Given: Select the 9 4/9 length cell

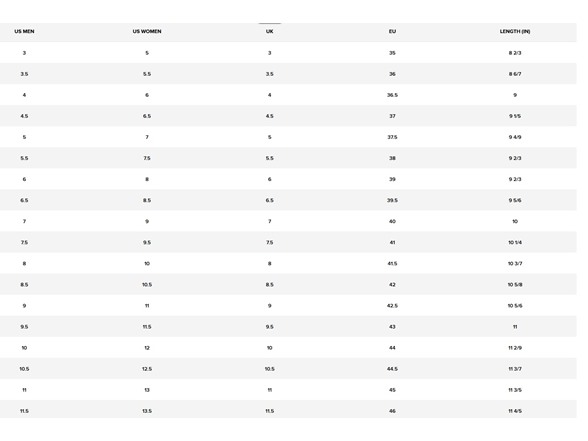Looking at the screenshot, I should (x=515, y=137).
